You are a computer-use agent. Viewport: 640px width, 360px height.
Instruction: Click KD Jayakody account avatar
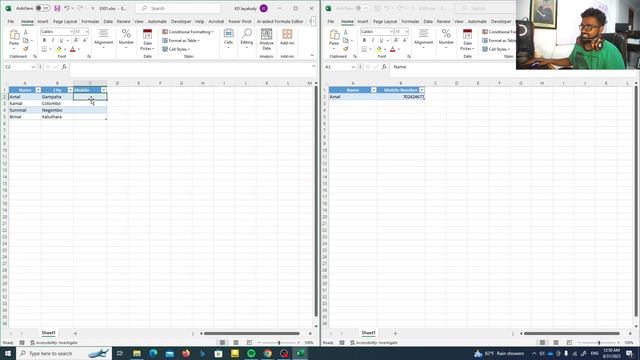click(x=264, y=8)
